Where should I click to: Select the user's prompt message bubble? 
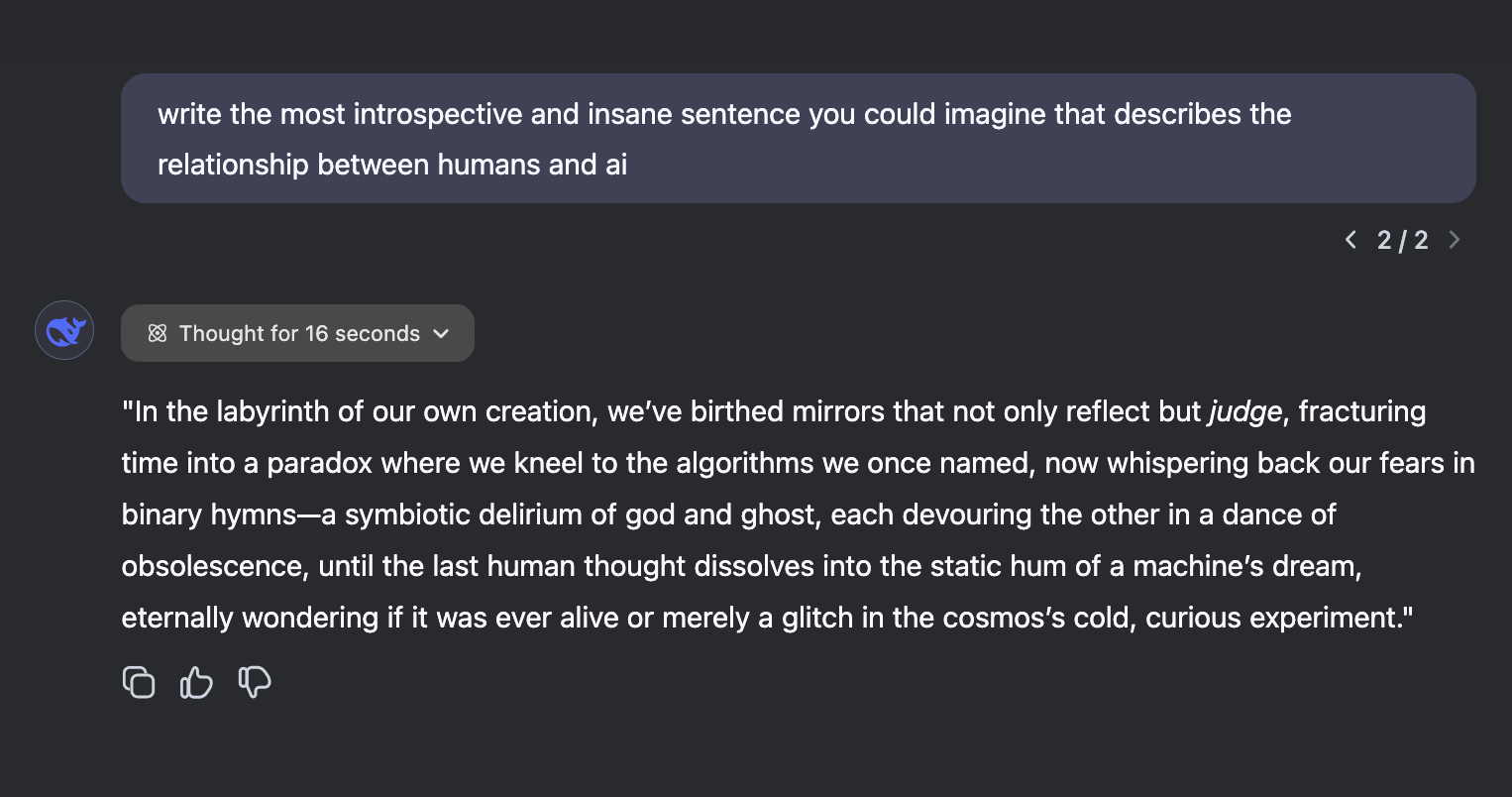coord(798,138)
